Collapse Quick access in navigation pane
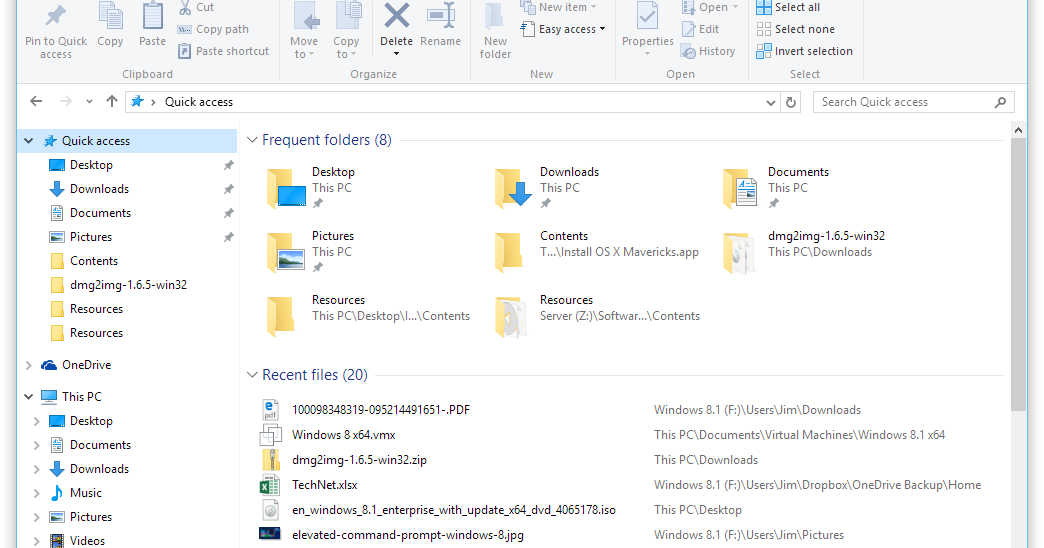This screenshot has height=548, width=1044. tap(29, 140)
